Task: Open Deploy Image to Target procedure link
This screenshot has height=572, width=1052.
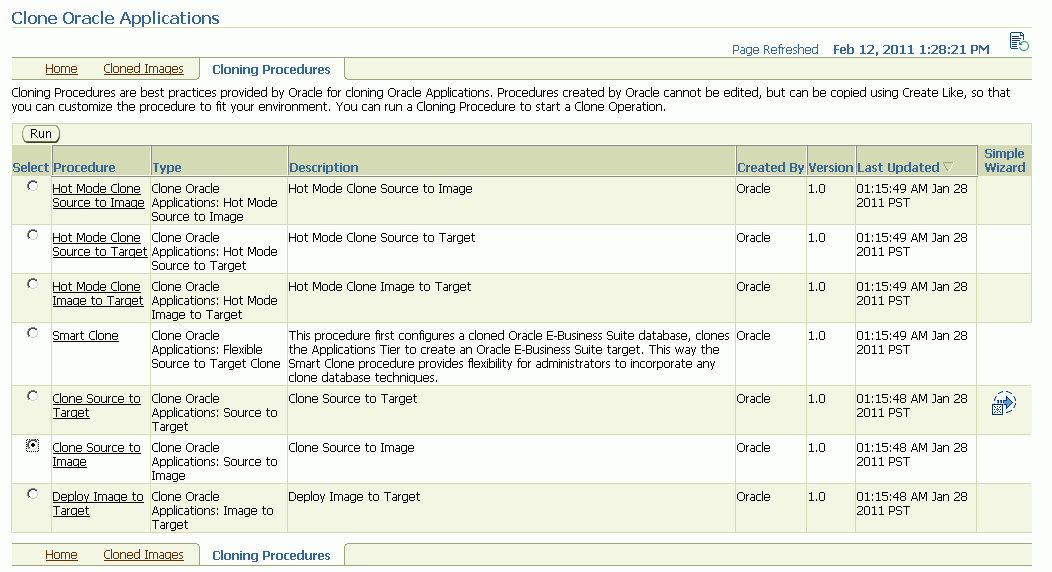Action: click(x=98, y=504)
